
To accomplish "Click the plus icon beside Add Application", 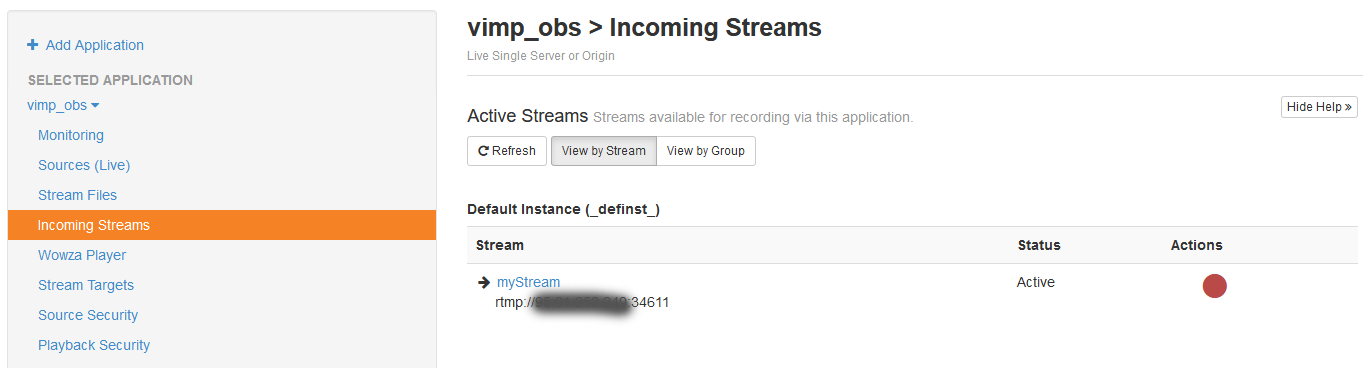I will point(33,45).
